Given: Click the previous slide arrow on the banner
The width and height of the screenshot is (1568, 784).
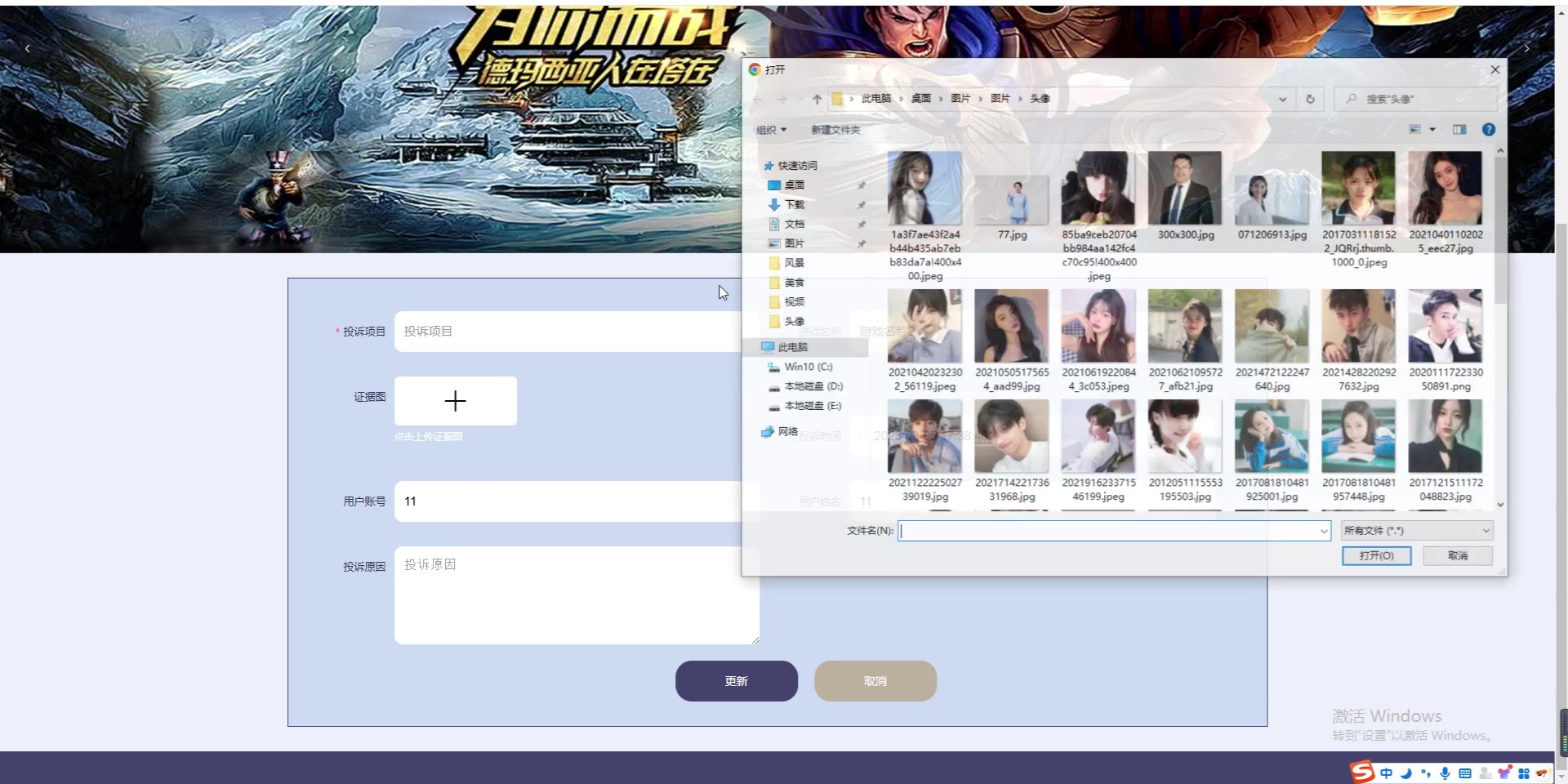Looking at the screenshot, I should pyautogui.click(x=28, y=49).
